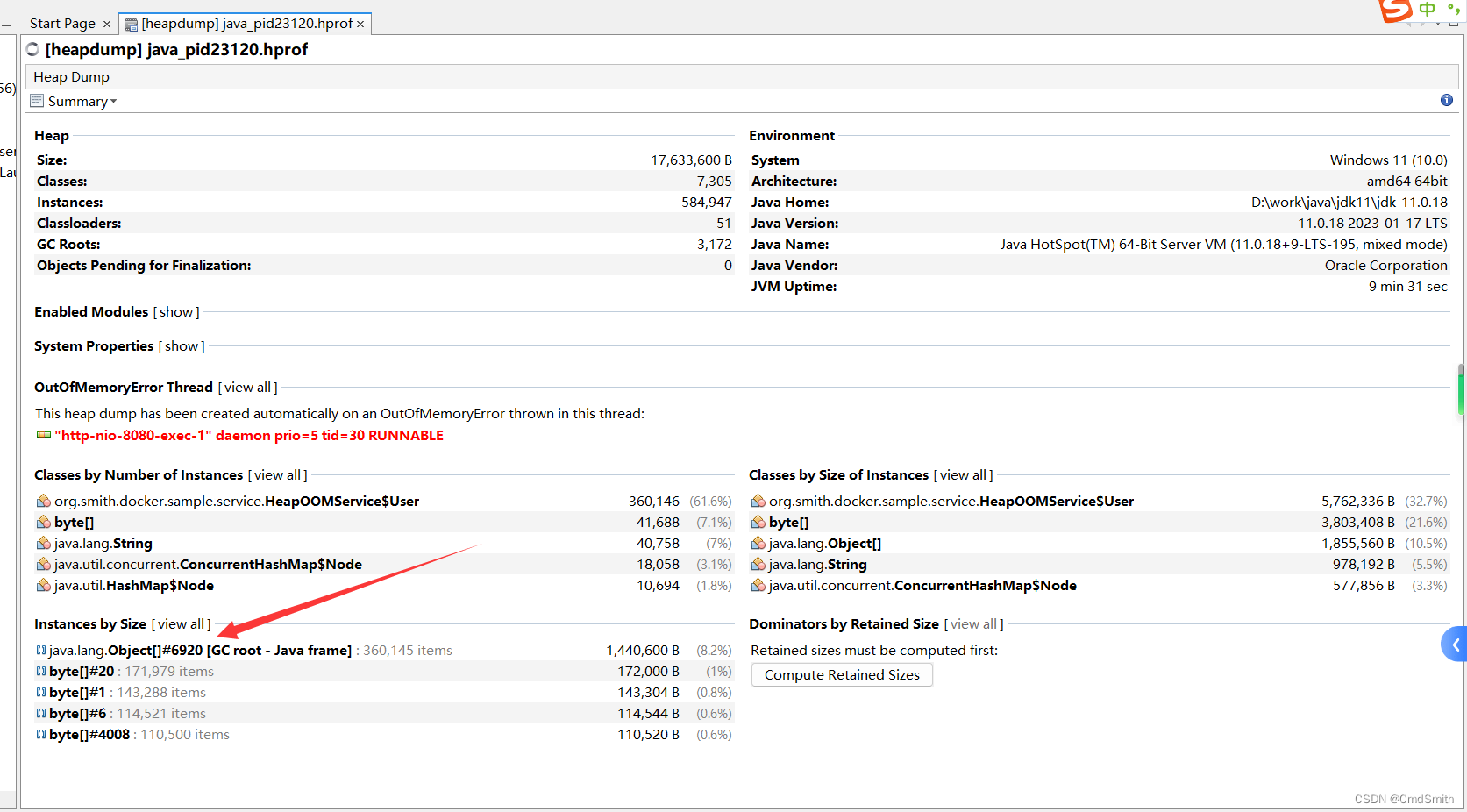Open the byte[]#20 instance entry
Image resolution: width=1467 pixels, height=812 pixels.
coord(82,671)
